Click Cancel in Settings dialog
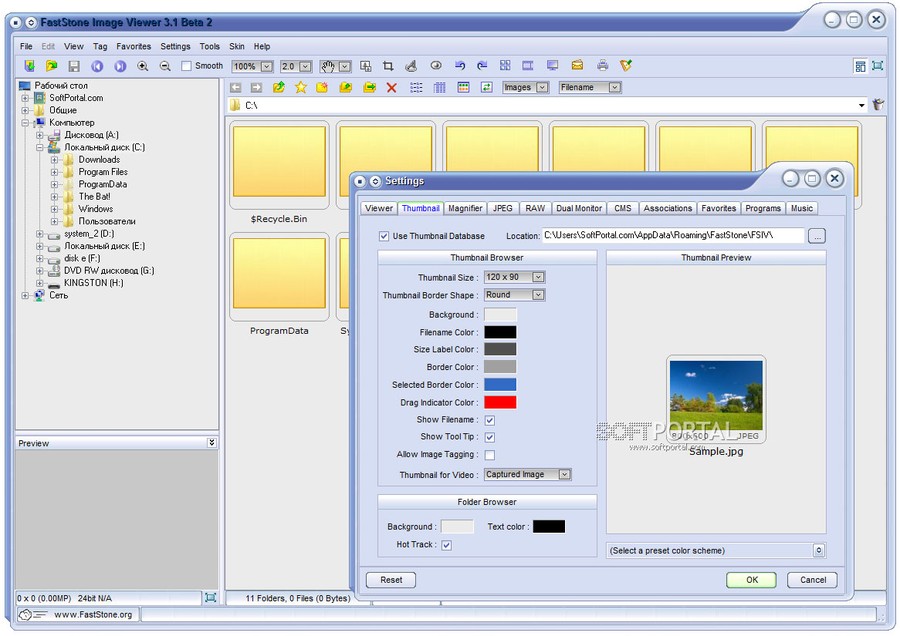This screenshot has height=636, width=900. point(812,580)
